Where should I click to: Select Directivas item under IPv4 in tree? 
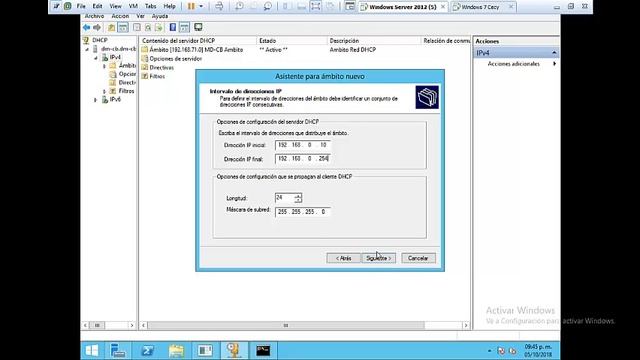coord(127,82)
